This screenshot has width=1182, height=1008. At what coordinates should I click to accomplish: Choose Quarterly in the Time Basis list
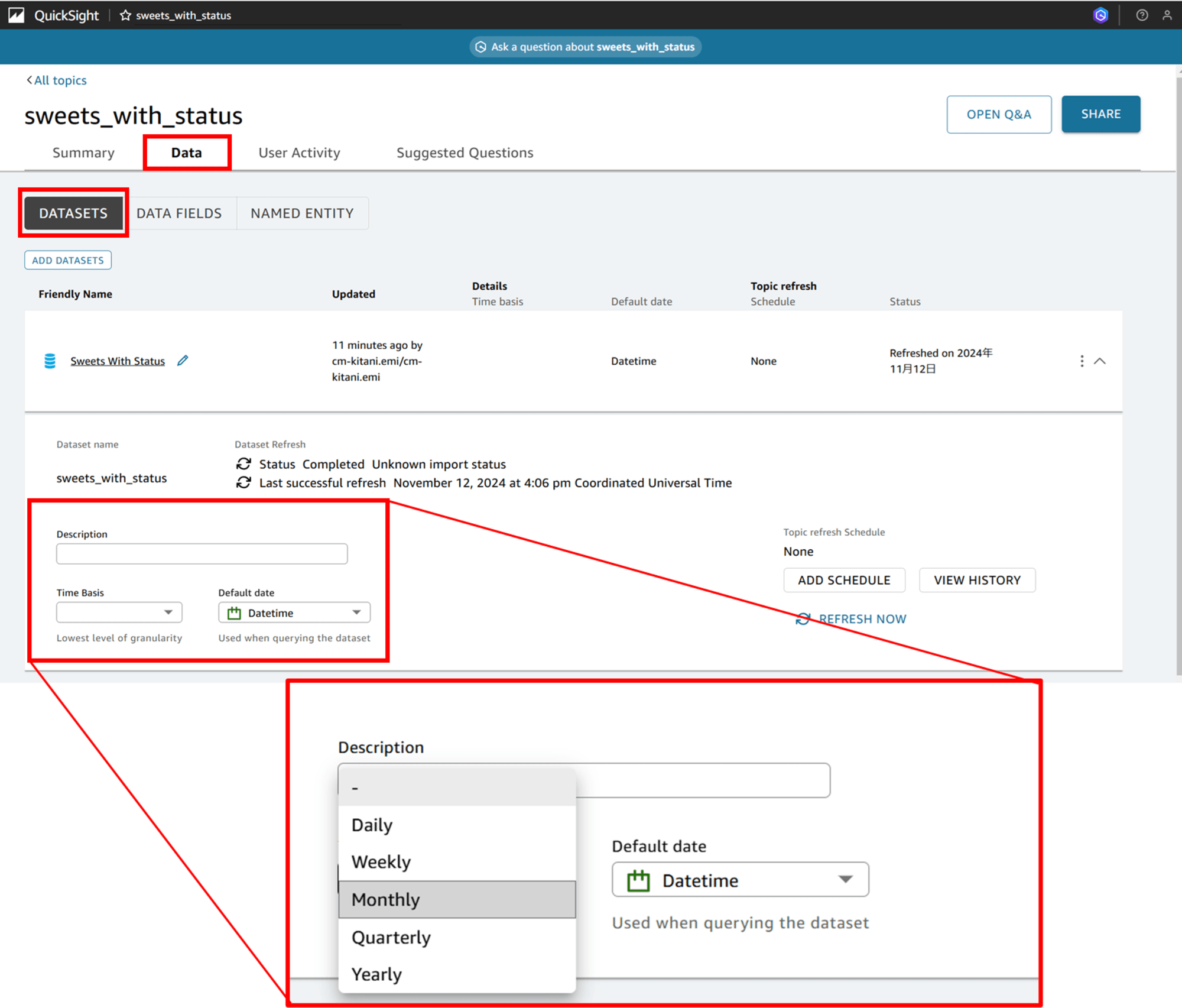(457, 937)
